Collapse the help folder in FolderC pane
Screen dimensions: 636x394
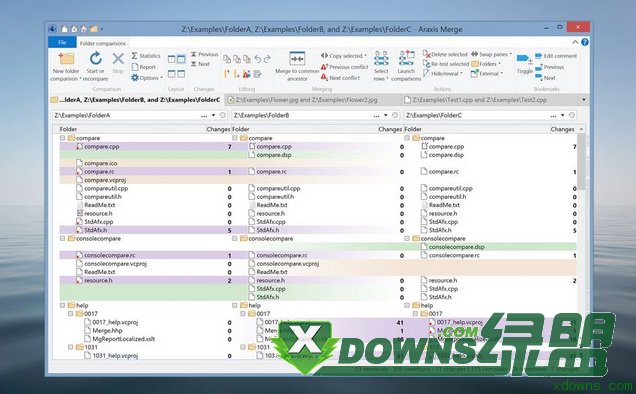[407, 305]
